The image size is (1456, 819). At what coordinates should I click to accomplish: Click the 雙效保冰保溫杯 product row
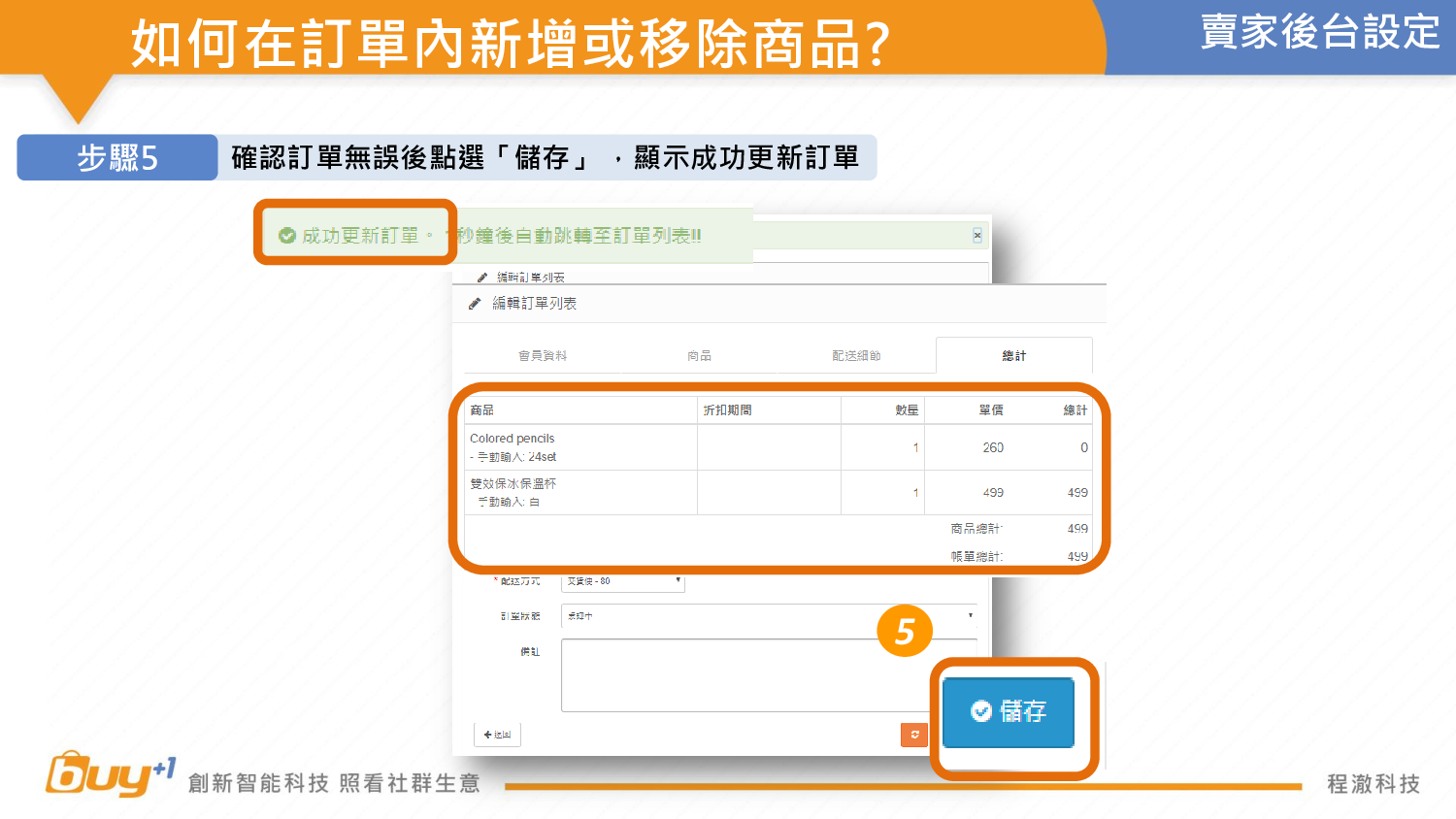(580, 492)
